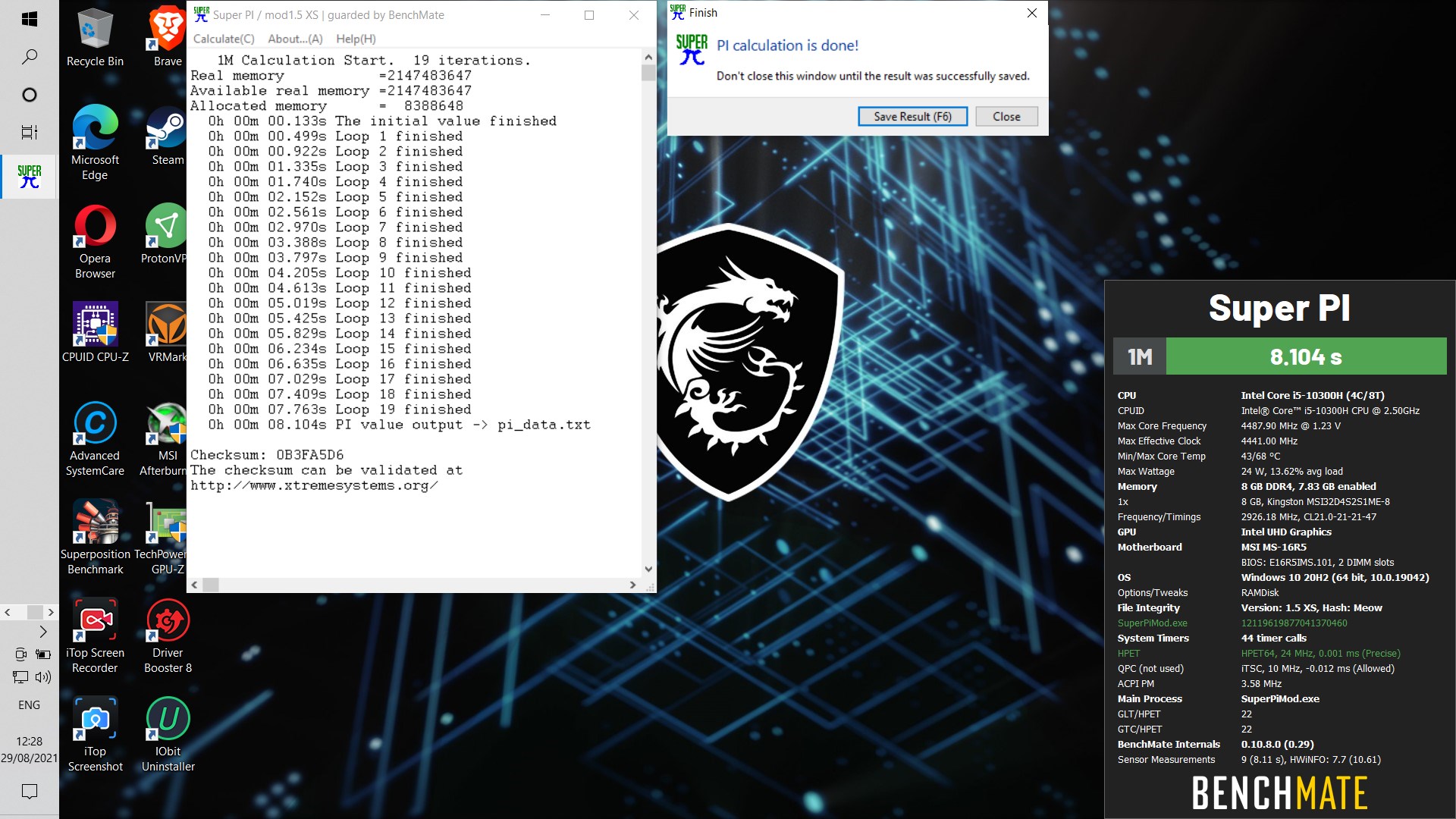This screenshot has height=819, width=1456.
Task: Open Cortana circle icon on taskbar
Action: 29,95
